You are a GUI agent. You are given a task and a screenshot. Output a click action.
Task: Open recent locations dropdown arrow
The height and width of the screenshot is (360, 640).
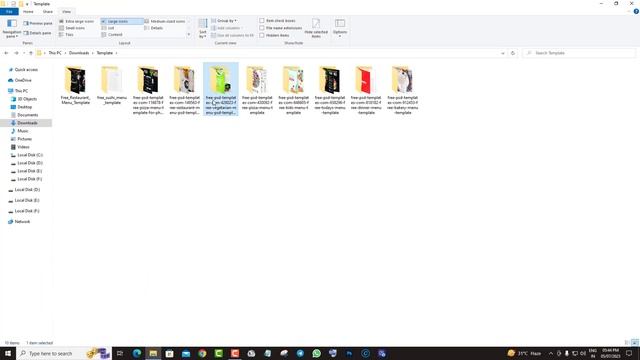[24, 53]
